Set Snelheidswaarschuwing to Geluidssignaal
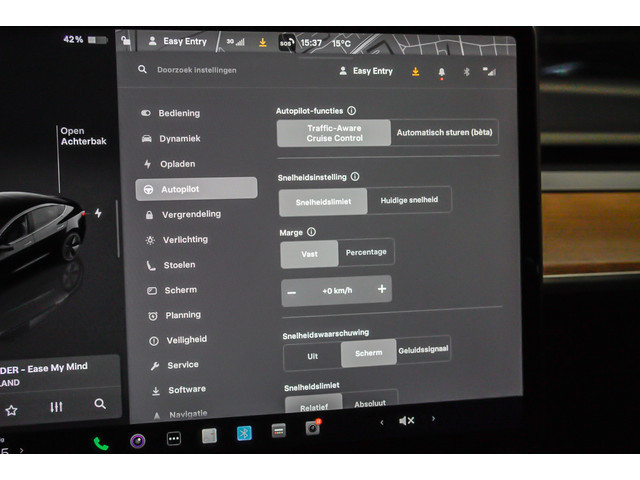 point(423,350)
